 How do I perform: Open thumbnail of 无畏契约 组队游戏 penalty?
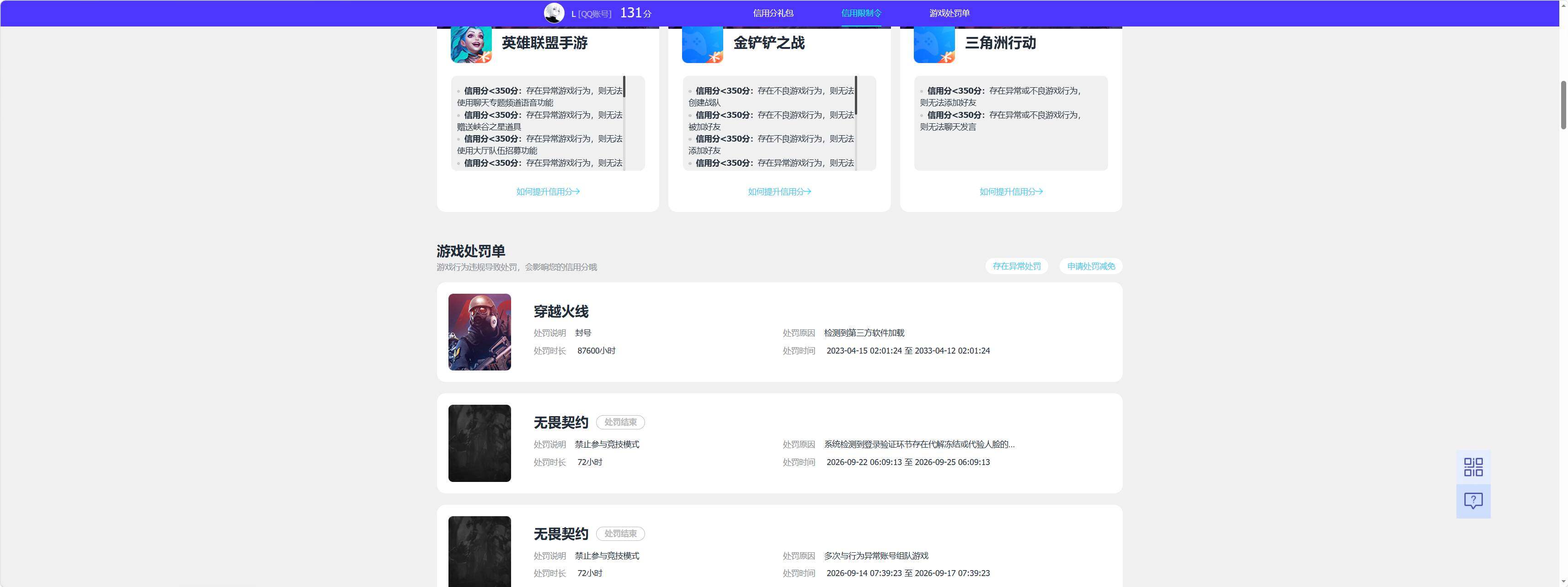coord(480,552)
